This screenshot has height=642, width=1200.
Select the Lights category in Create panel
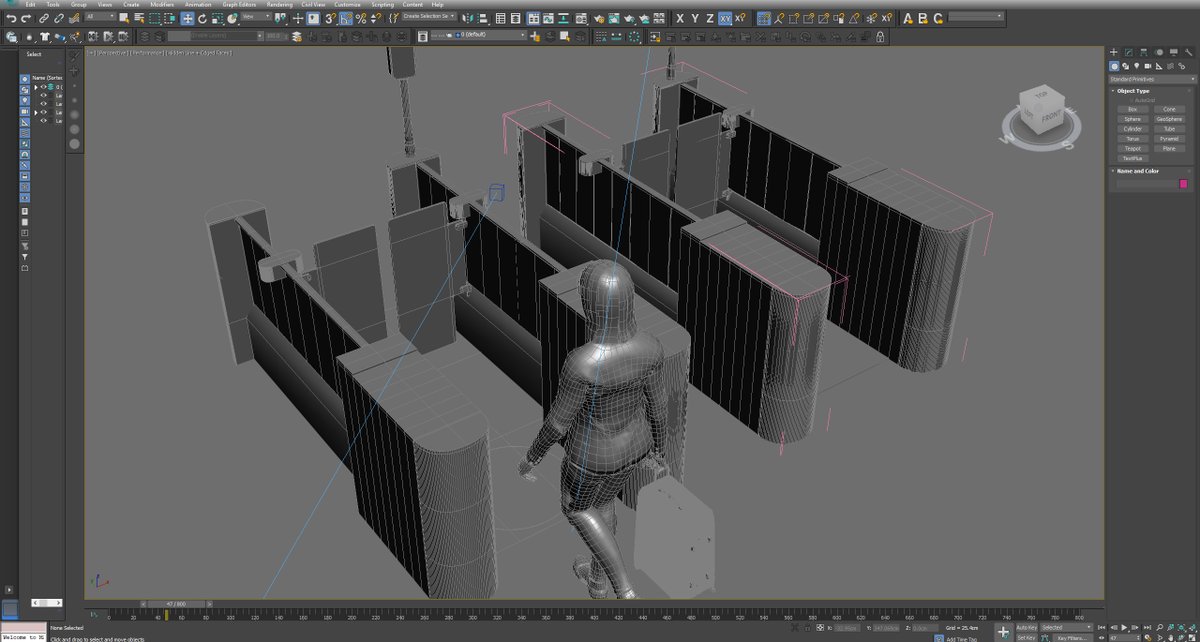point(1139,66)
